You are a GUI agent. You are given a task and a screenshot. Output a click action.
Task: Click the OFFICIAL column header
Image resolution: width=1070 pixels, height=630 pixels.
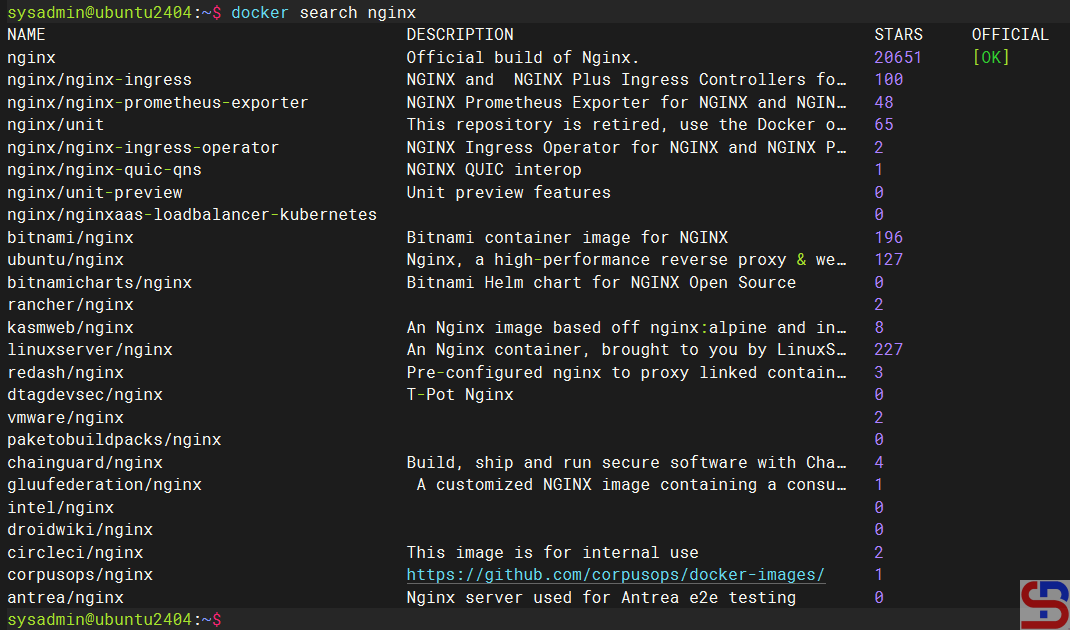click(x=1010, y=35)
